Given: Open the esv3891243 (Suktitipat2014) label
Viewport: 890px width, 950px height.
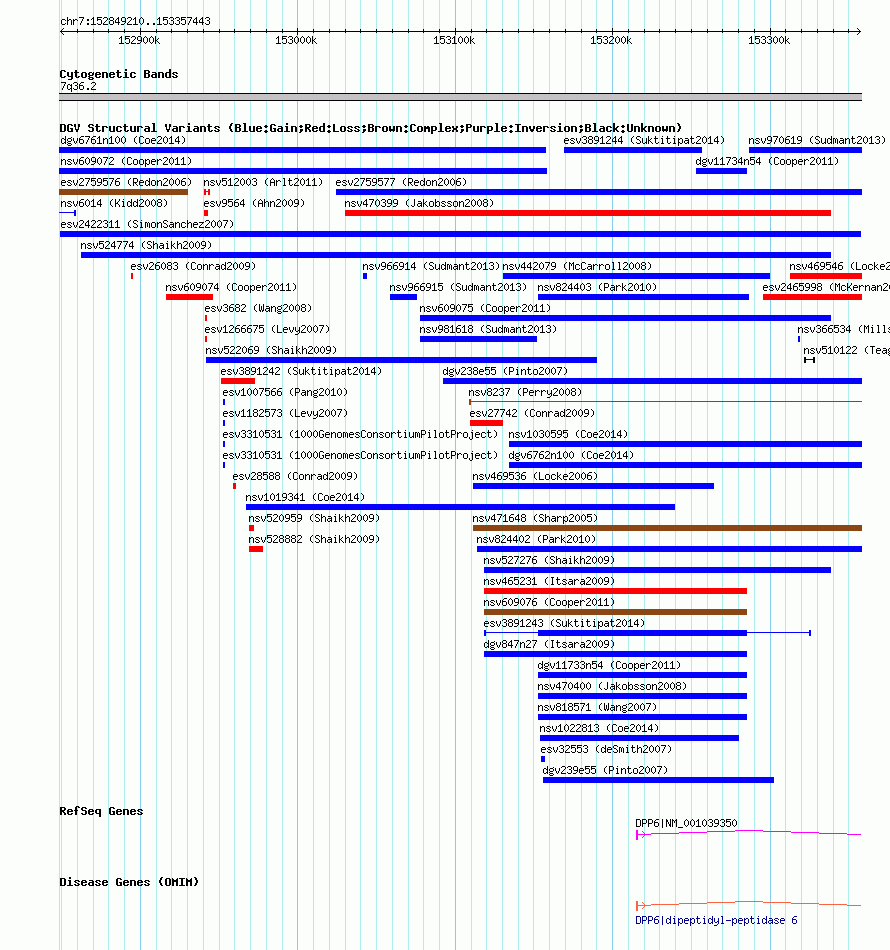Looking at the screenshot, I should [x=564, y=623].
